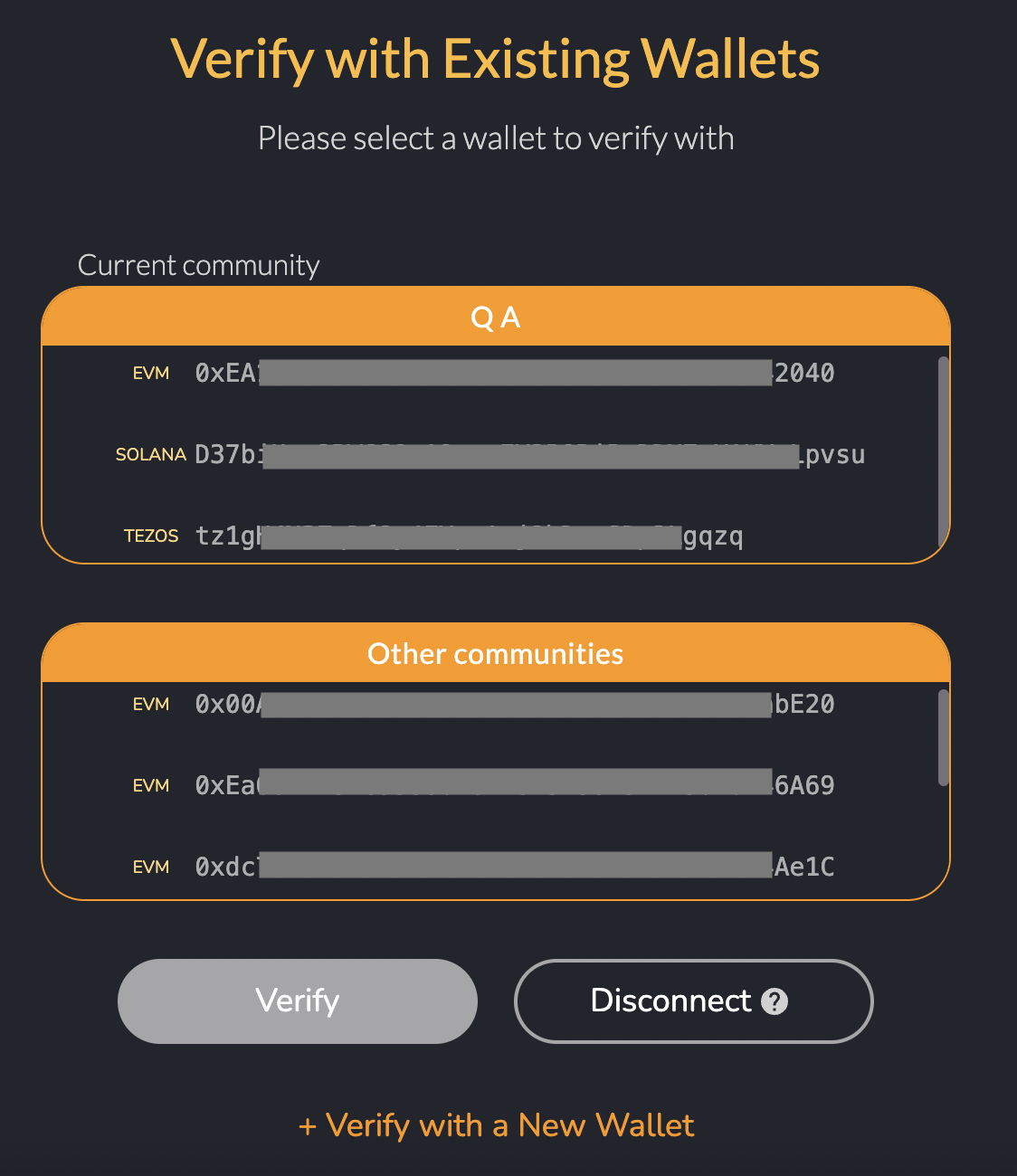Select the Tezos wallet ending in gqzq
1017x1176 pixels.
tap(470, 536)
